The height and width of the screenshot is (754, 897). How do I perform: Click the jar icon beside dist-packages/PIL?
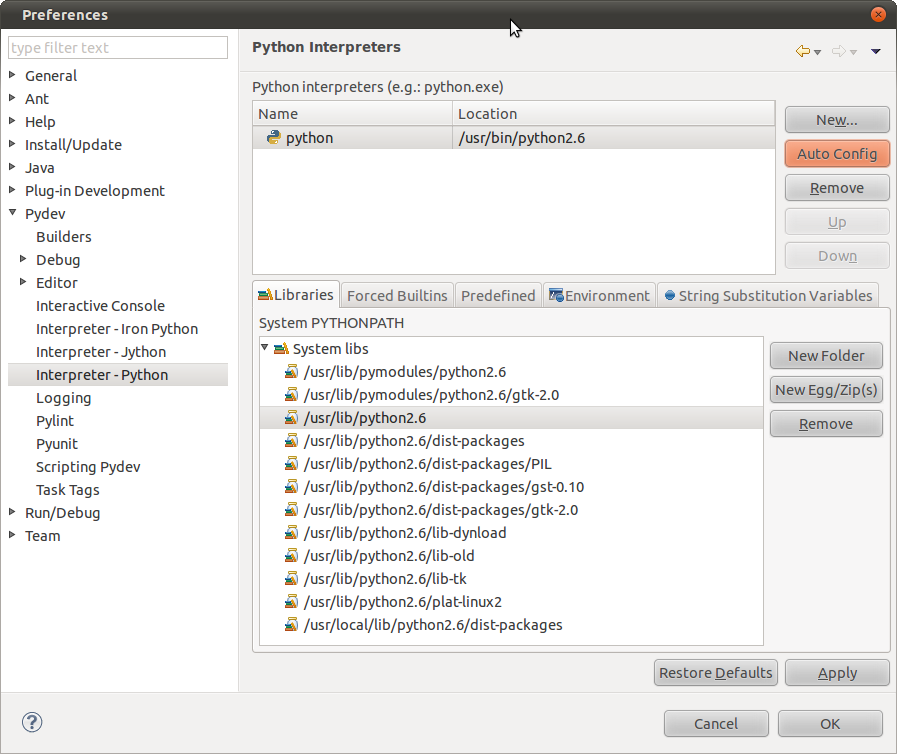(x=290, y=464)
